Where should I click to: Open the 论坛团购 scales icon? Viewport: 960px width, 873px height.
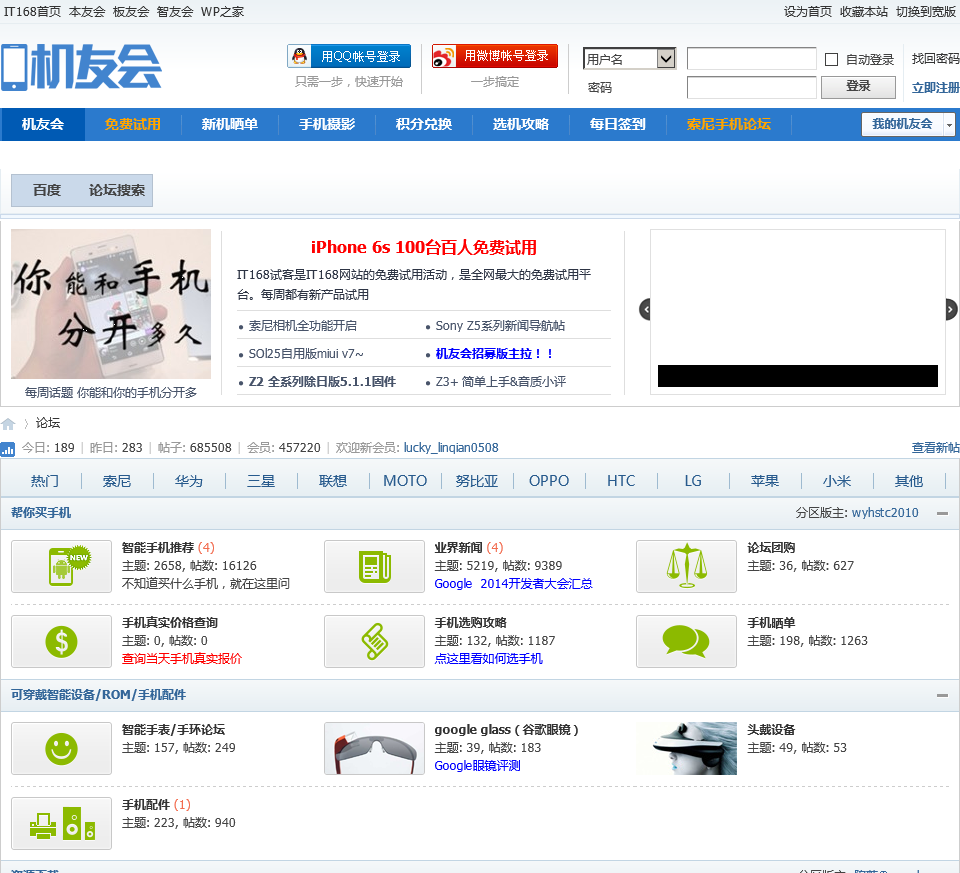[686, 566]
